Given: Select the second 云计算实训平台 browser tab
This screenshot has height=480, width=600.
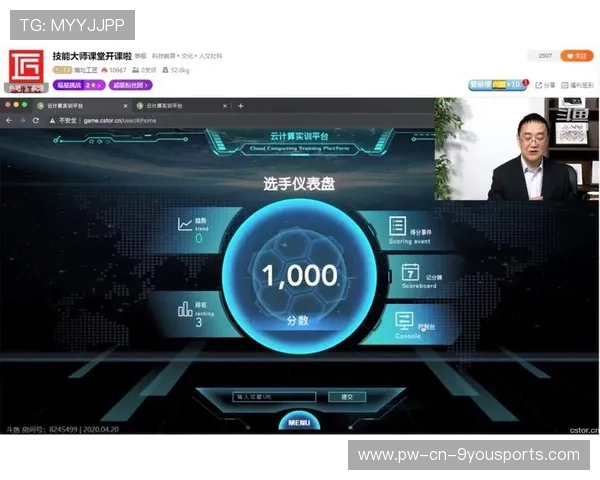Looking at the screenshot, I should point(182,106).
